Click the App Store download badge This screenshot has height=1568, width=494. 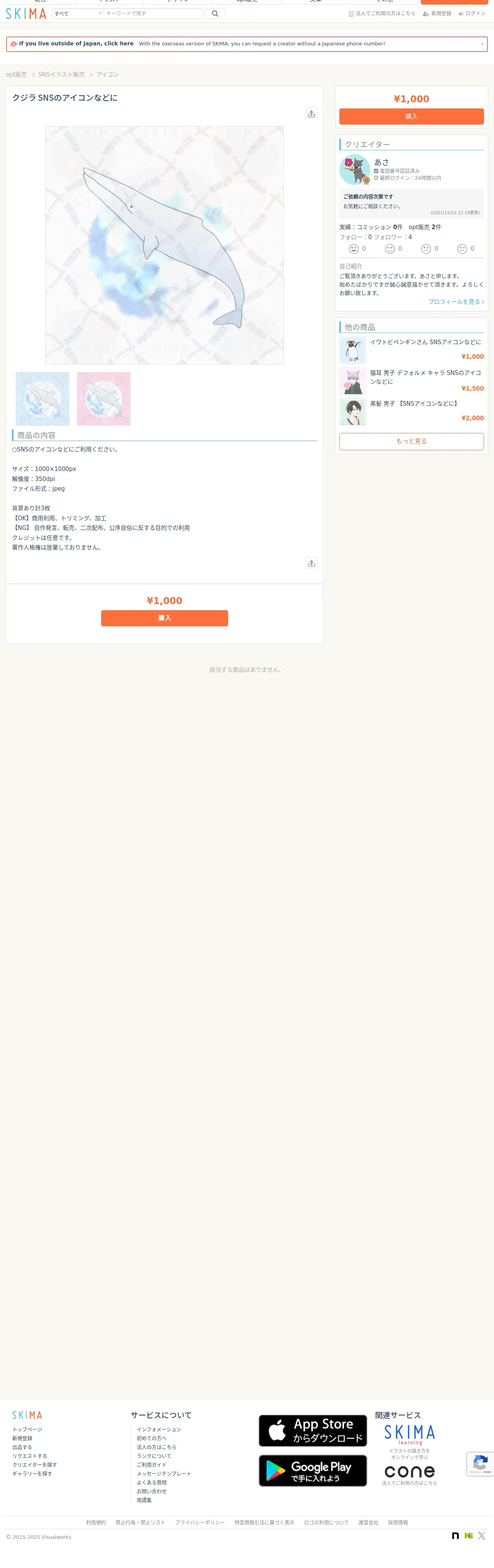tap(312, 1430)
